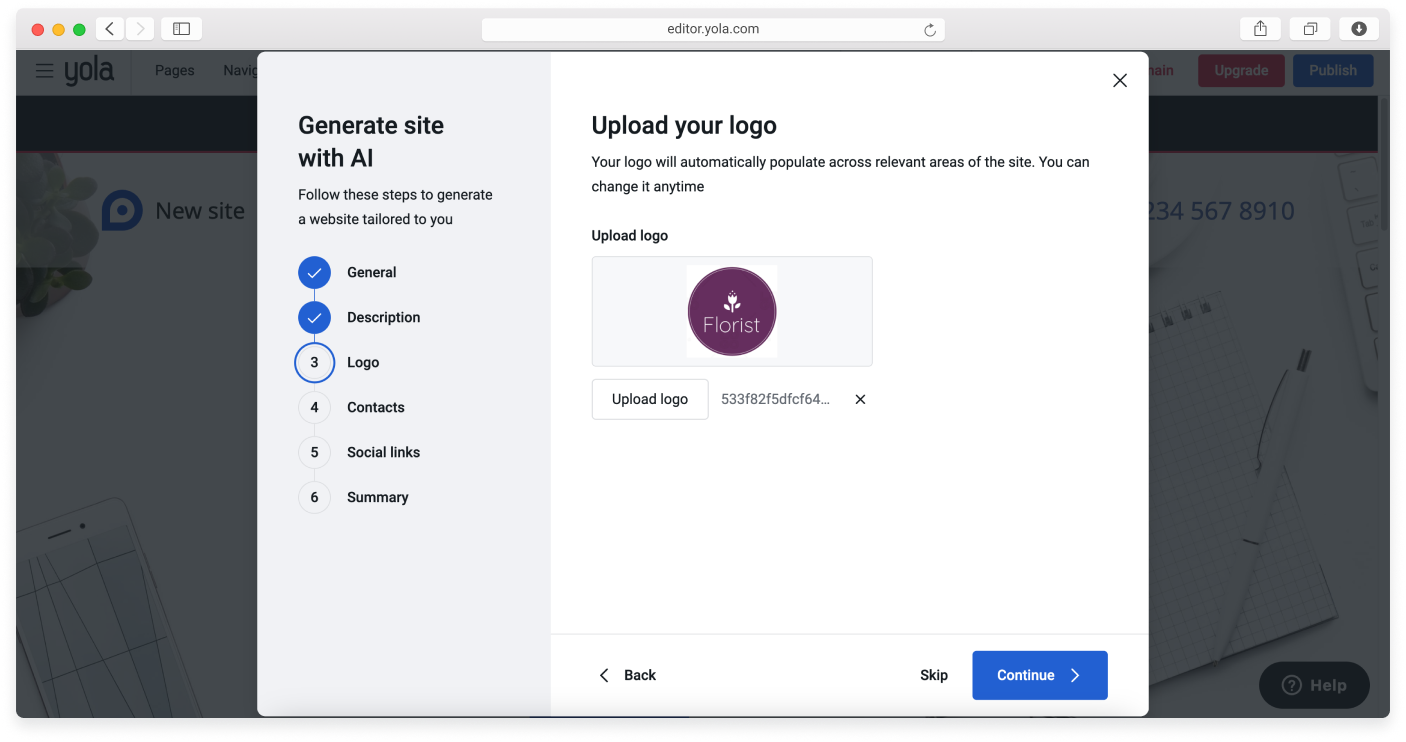Skip the logo step
This screenshot has width=1406, height=742.
(933, 675)
